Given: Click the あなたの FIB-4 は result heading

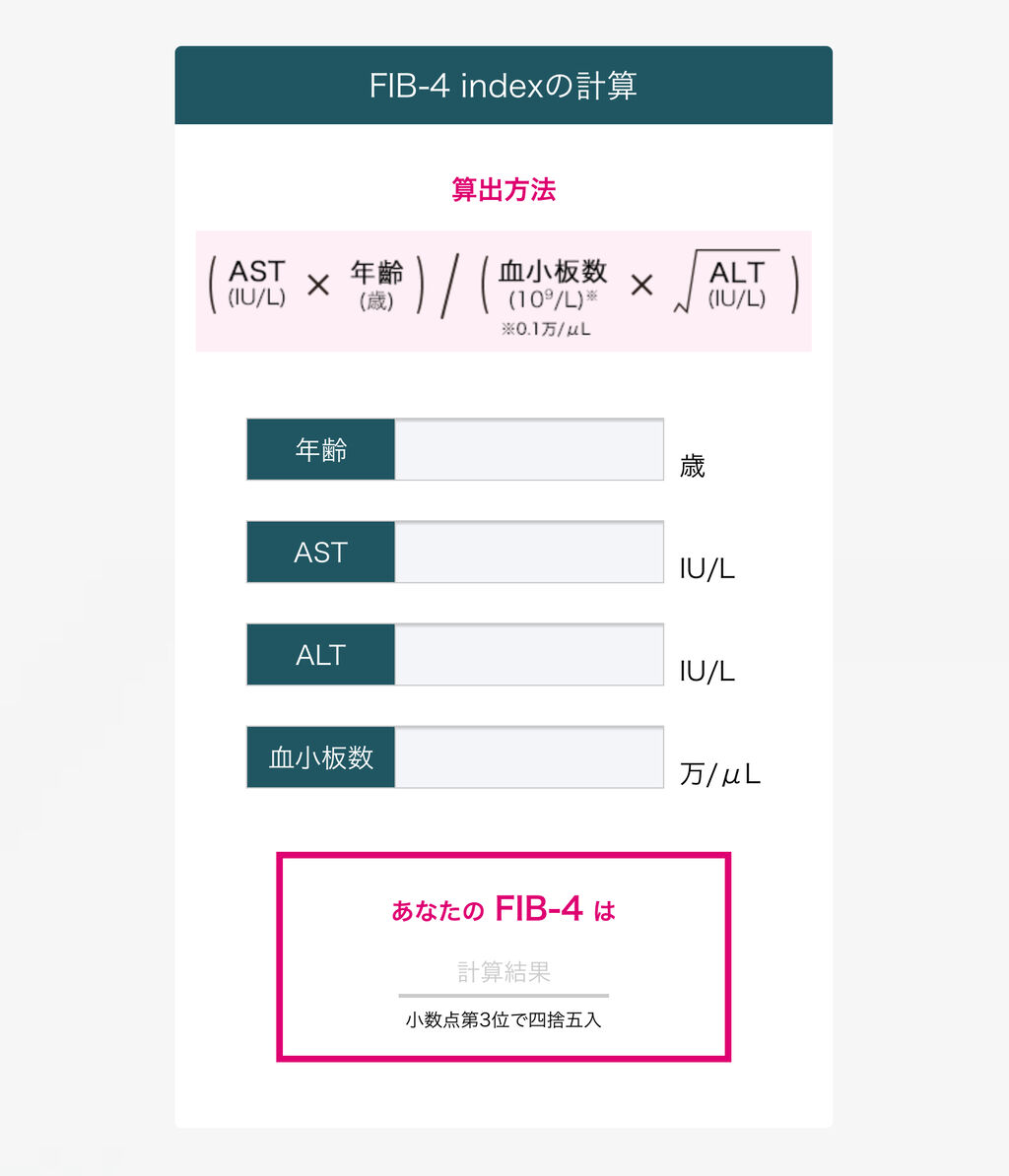Looking at the screenshot, I should (x=504, y=909).
